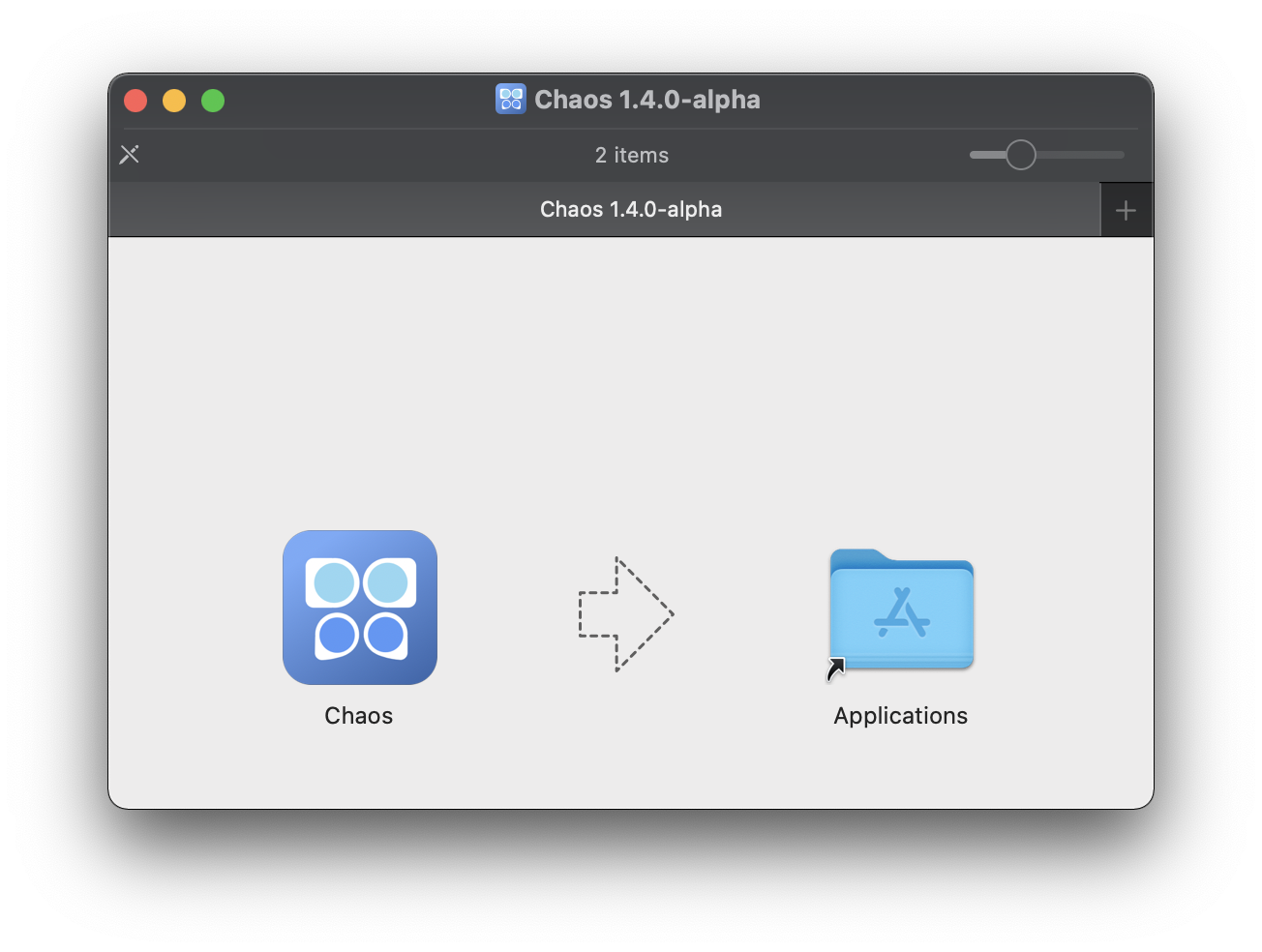The image size is (1262, 952).
Task: Click empty title bar space right of the title
Action: 948,100
